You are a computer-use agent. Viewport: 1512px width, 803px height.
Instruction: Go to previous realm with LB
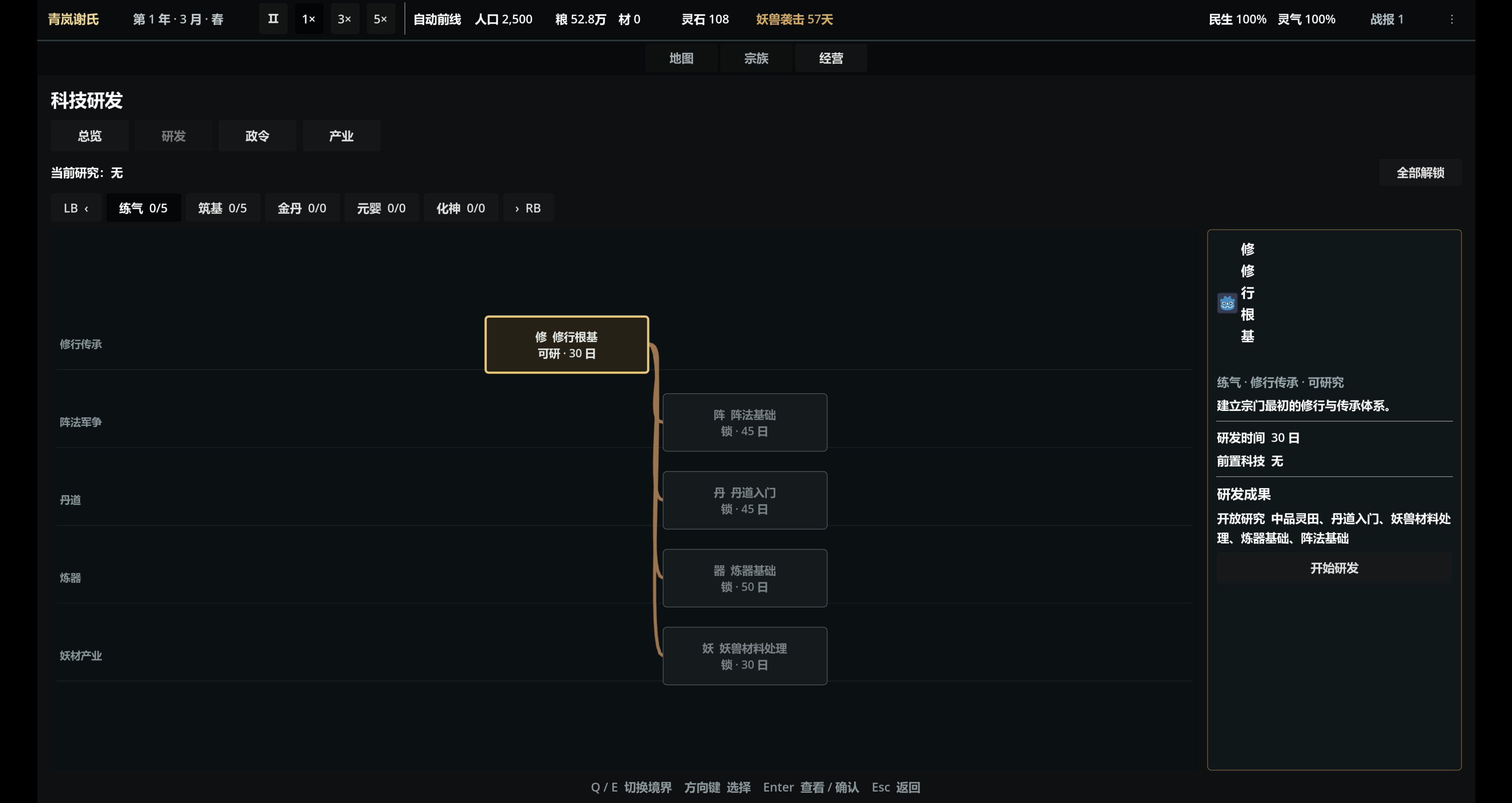[76, 208]
